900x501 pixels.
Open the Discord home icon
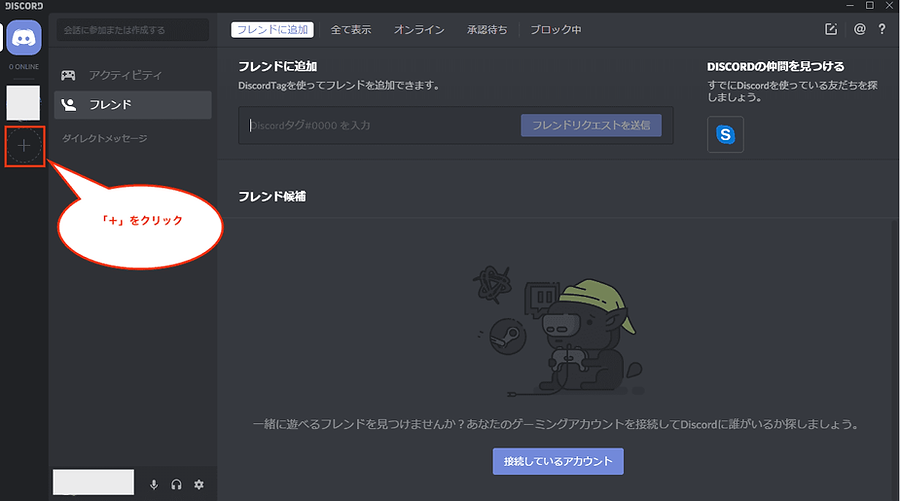(24, 38)
